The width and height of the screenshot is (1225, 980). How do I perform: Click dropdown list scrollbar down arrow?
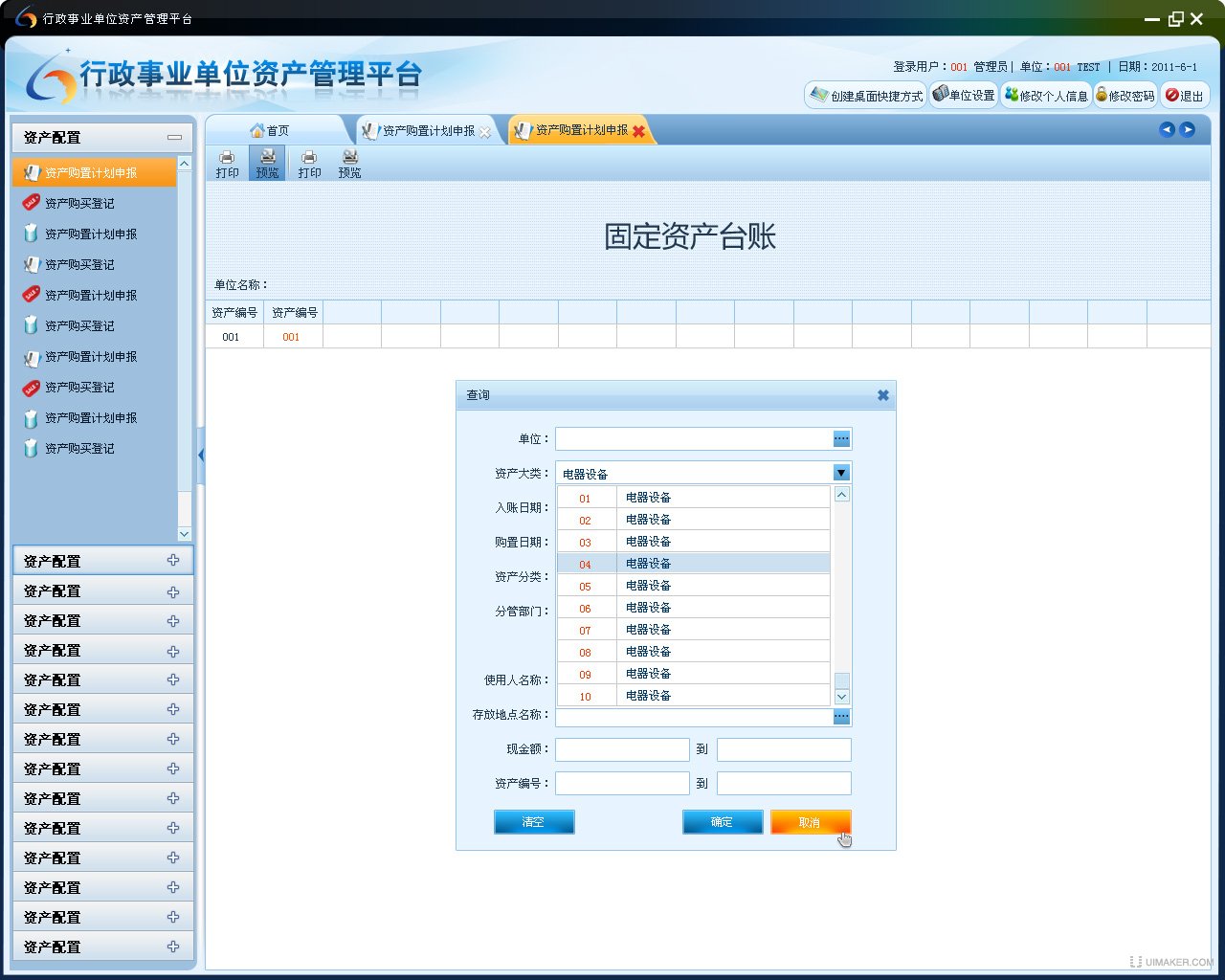pyautogui.click(x=842, y=697)
